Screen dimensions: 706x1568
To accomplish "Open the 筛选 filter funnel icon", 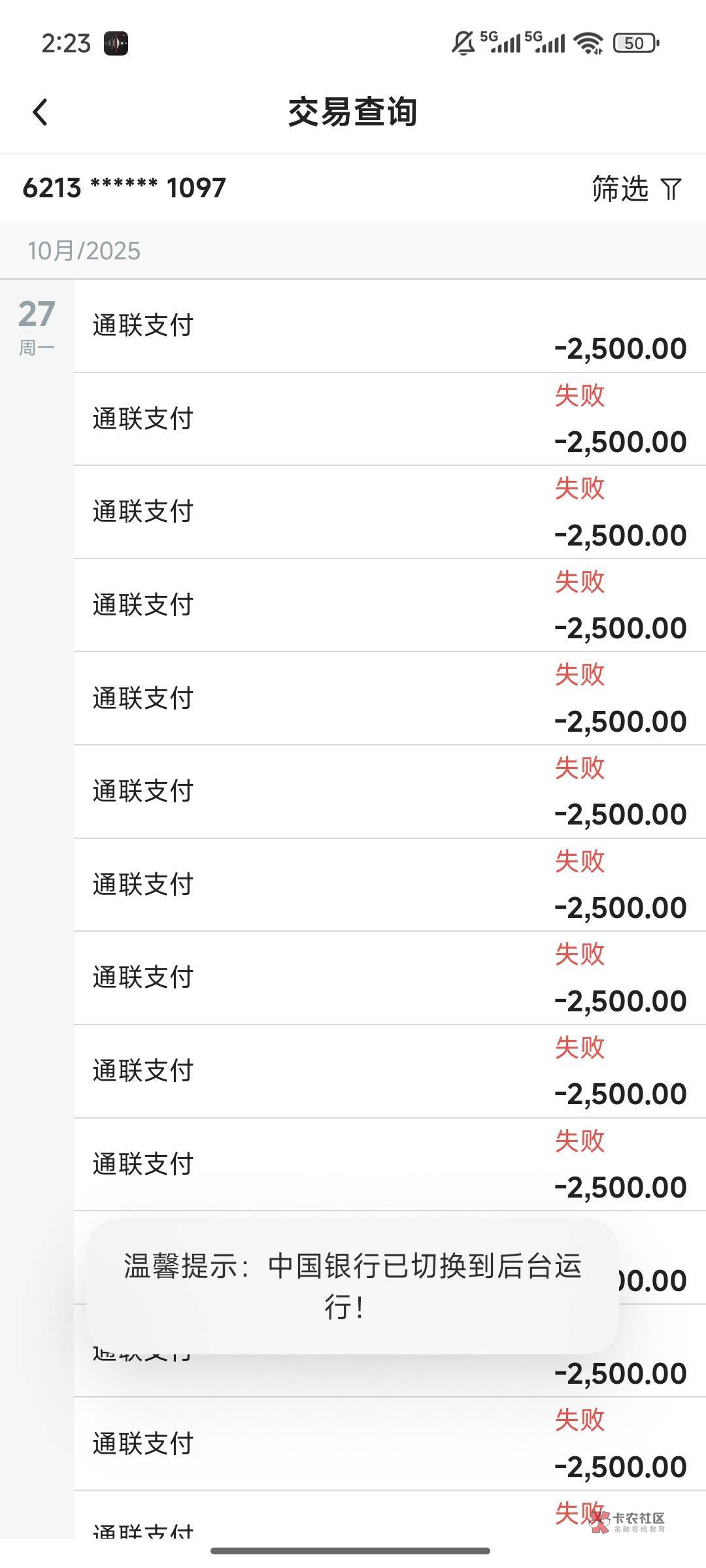I will tap(671, 189).
